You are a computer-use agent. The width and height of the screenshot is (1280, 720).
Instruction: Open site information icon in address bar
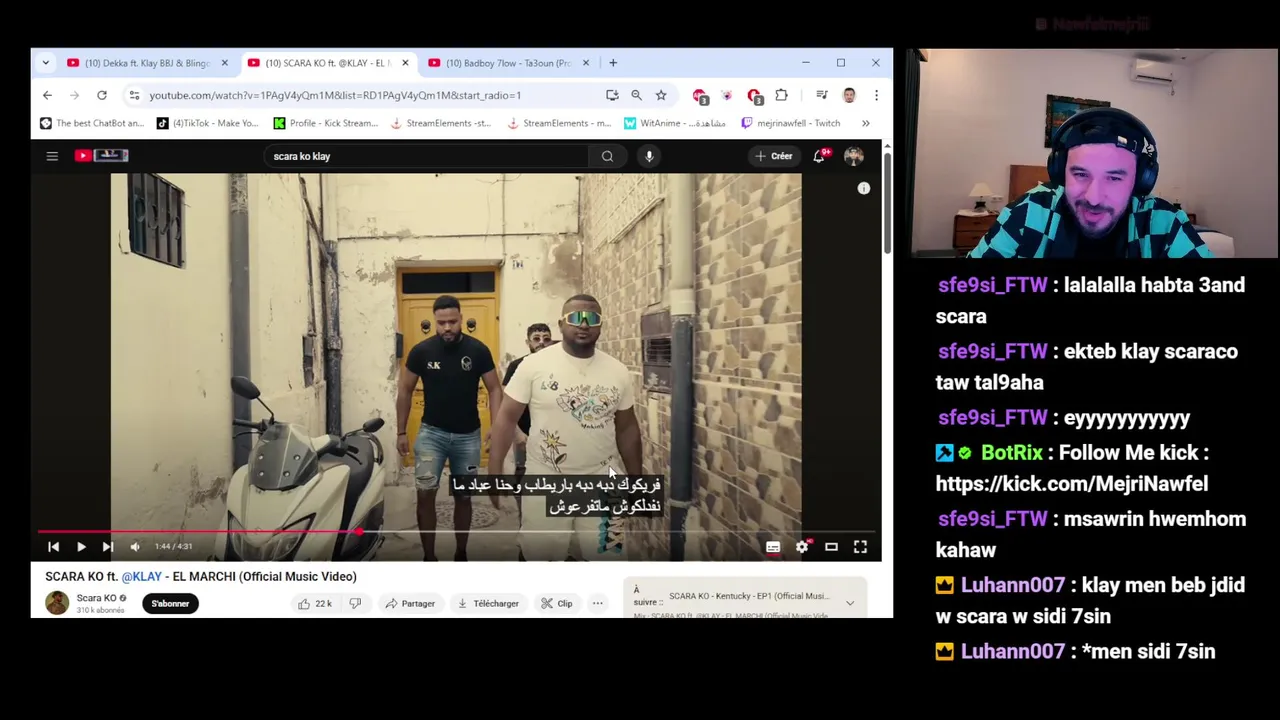[134, 95]
